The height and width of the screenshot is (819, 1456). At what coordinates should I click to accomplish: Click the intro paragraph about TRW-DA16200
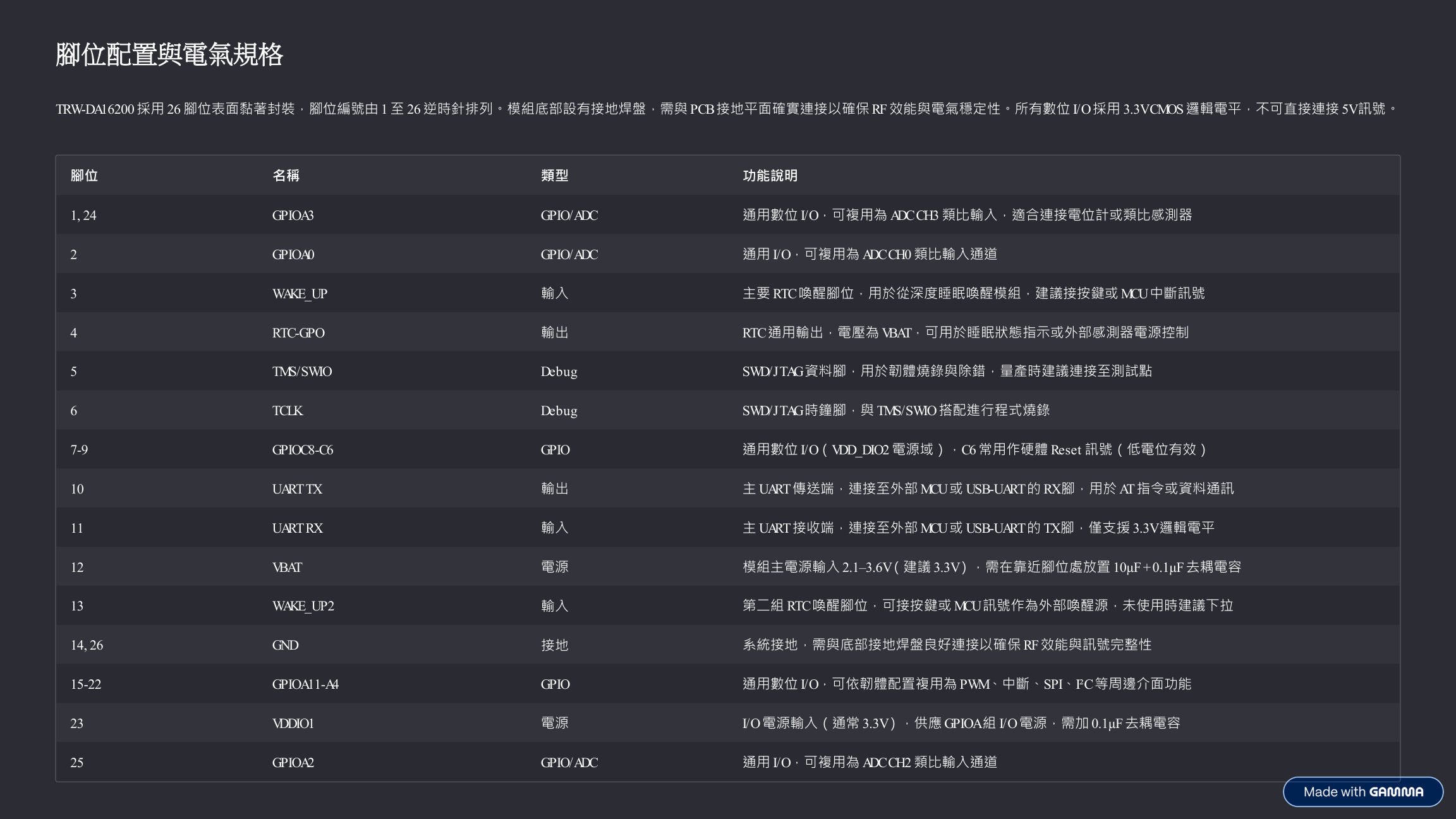(x=727, y=109)
